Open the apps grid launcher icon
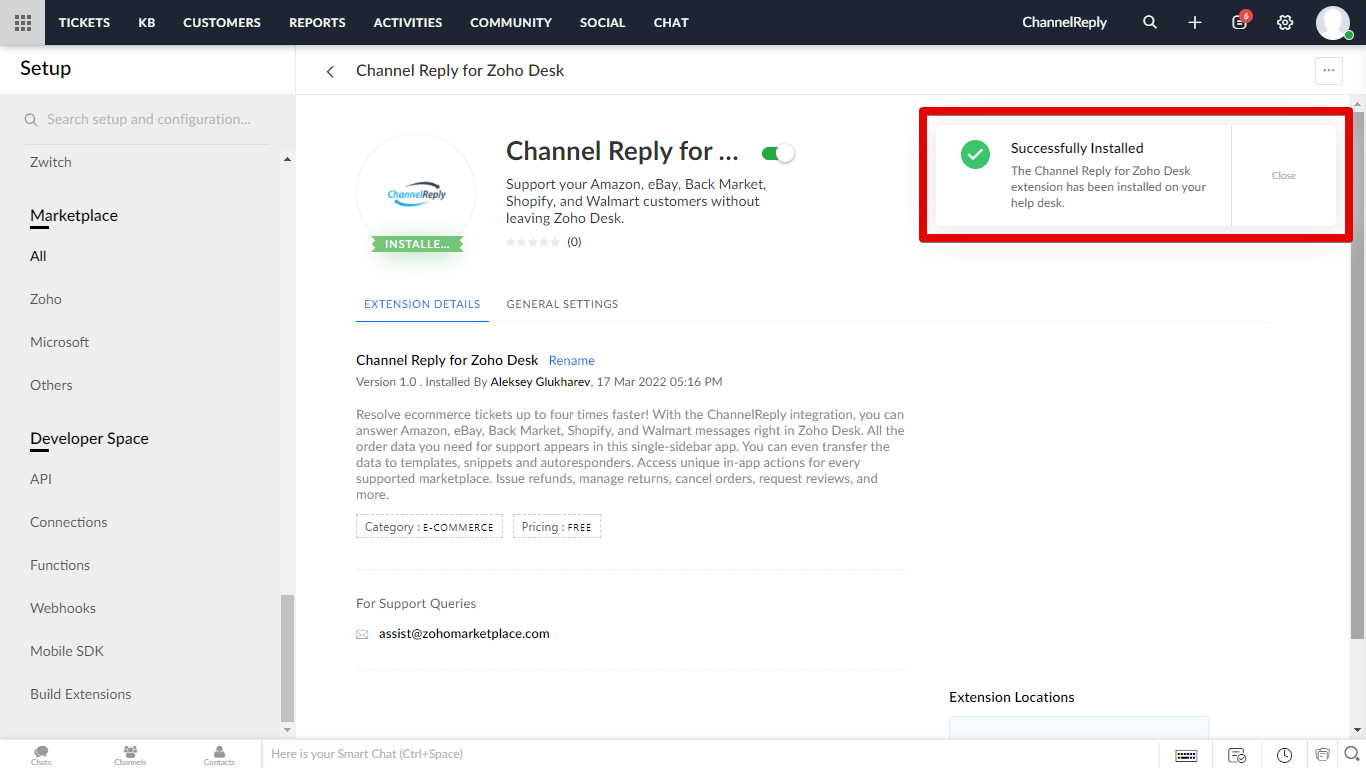1366x768 pixels. click(x=22, y=22)
